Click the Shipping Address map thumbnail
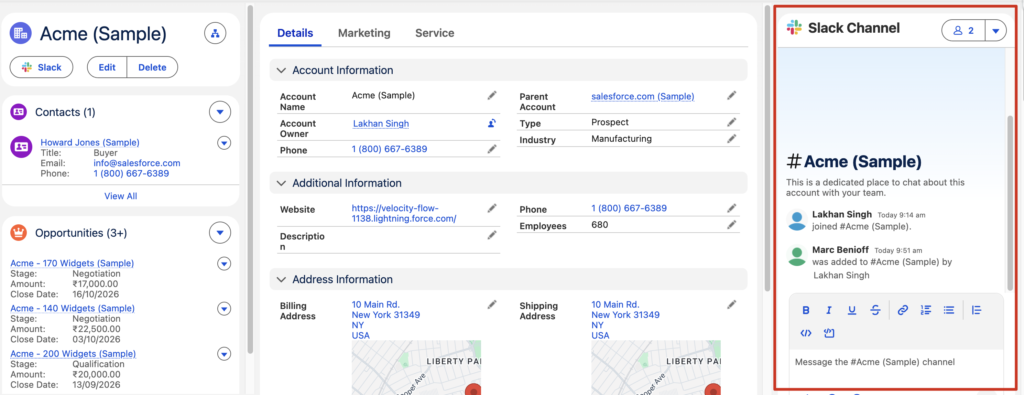 point(656,367)
